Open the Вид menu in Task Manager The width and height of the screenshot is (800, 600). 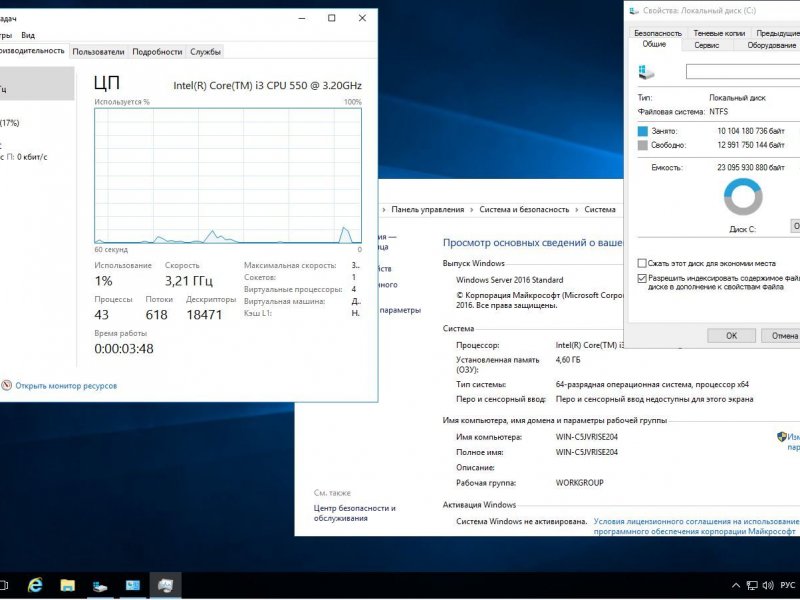[28, 35]
